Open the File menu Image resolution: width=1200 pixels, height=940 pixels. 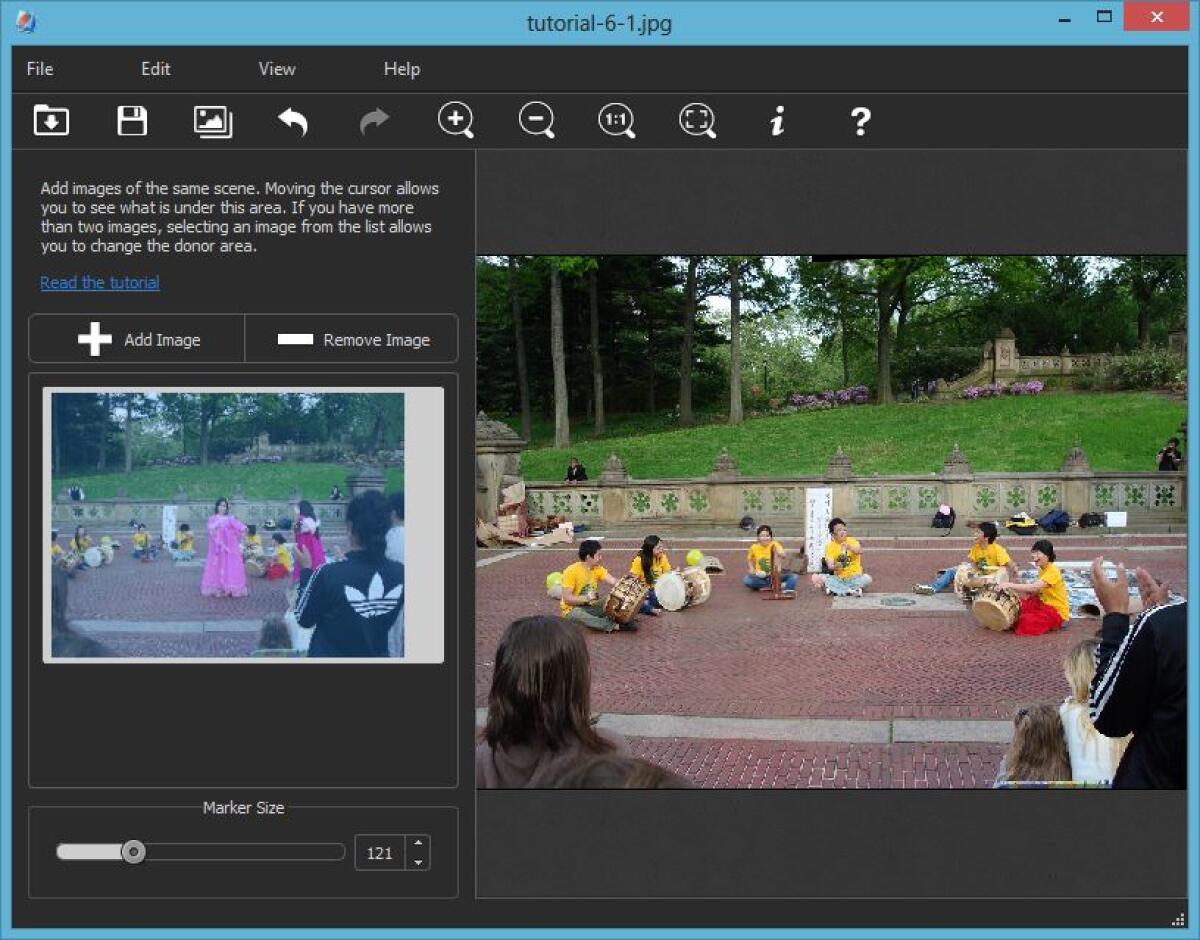[39, 69]
